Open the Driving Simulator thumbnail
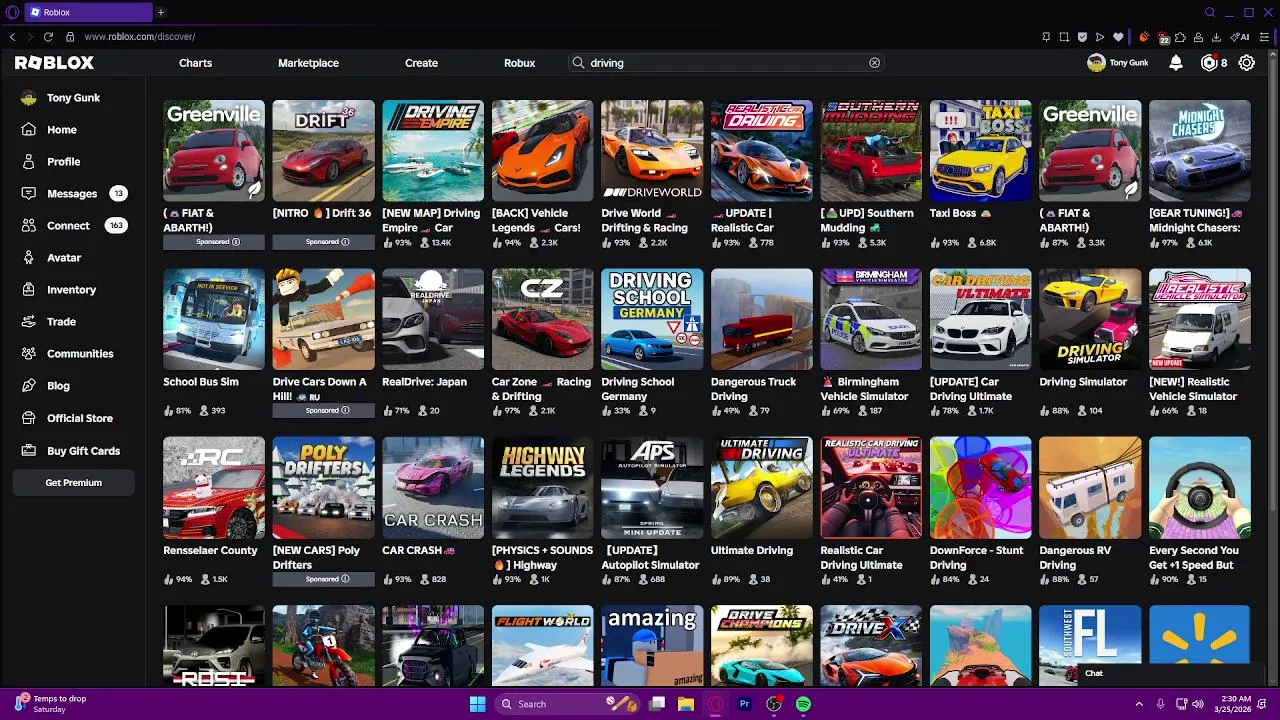1280x720 pixels. pos(1090,320)
